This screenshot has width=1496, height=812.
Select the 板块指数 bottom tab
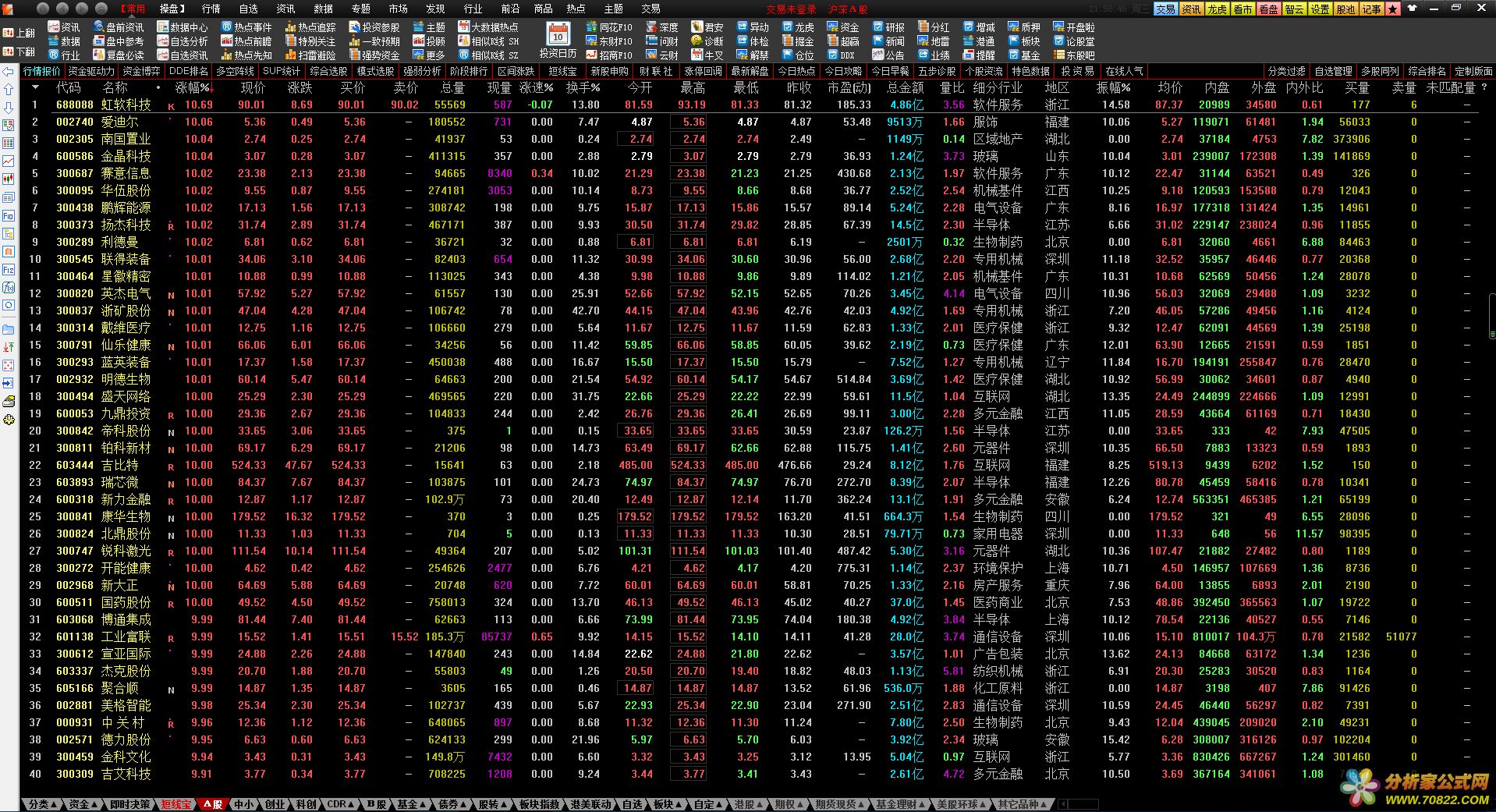tap(540, 804)
